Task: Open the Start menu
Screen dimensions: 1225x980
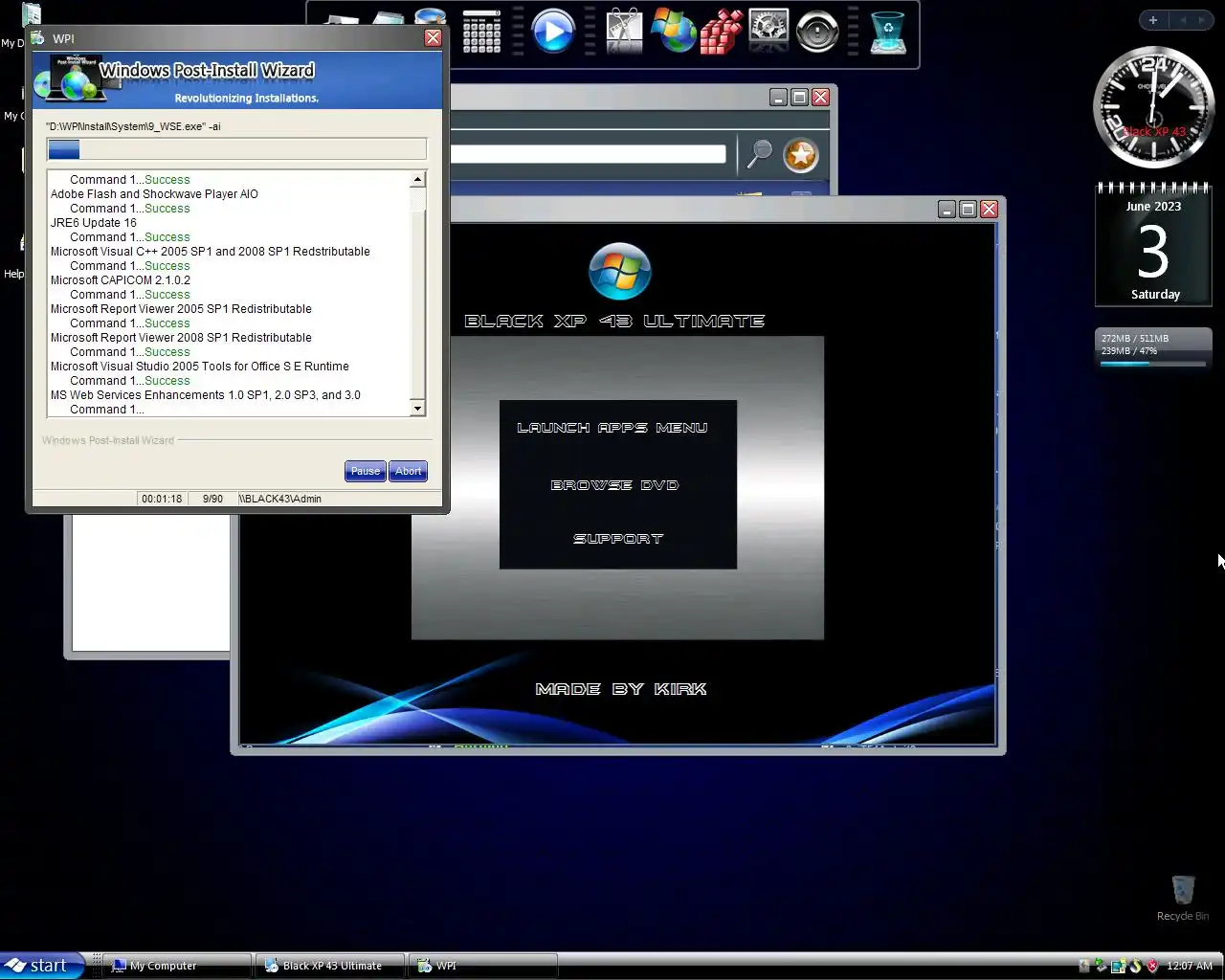Action: pyautogui.click(x=42, y=966)
